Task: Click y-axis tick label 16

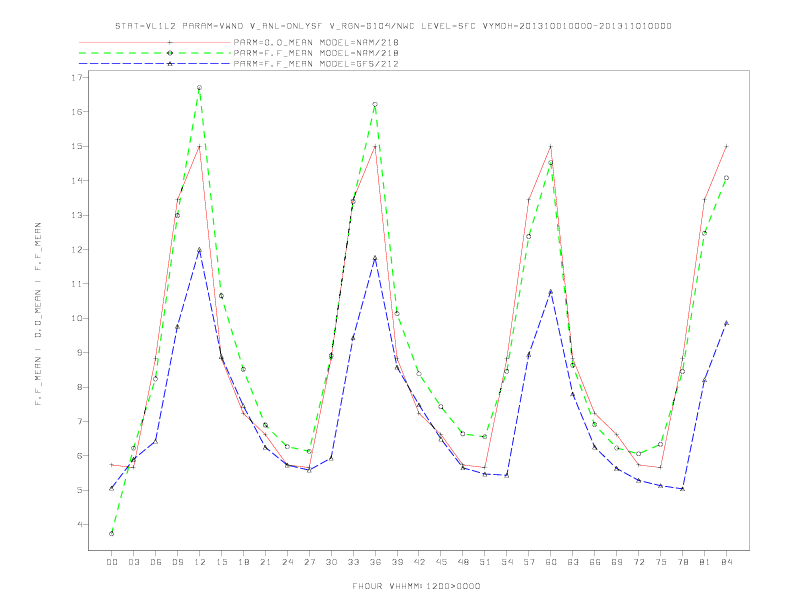Action: (x=77, y=112)
